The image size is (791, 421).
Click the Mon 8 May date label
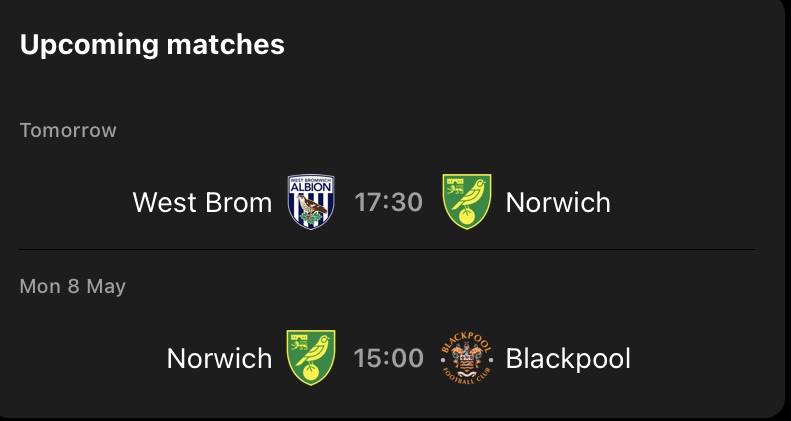(x=73, y=287)
